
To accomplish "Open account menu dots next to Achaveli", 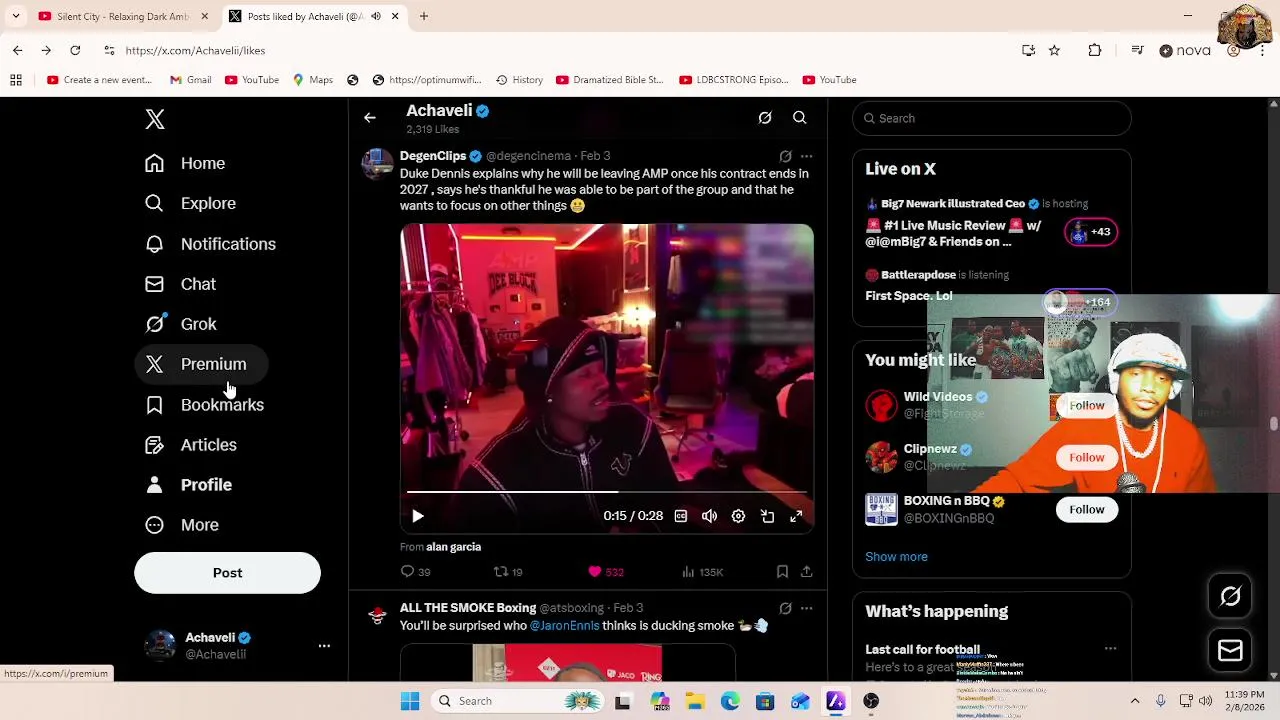I will coord(324,646).
